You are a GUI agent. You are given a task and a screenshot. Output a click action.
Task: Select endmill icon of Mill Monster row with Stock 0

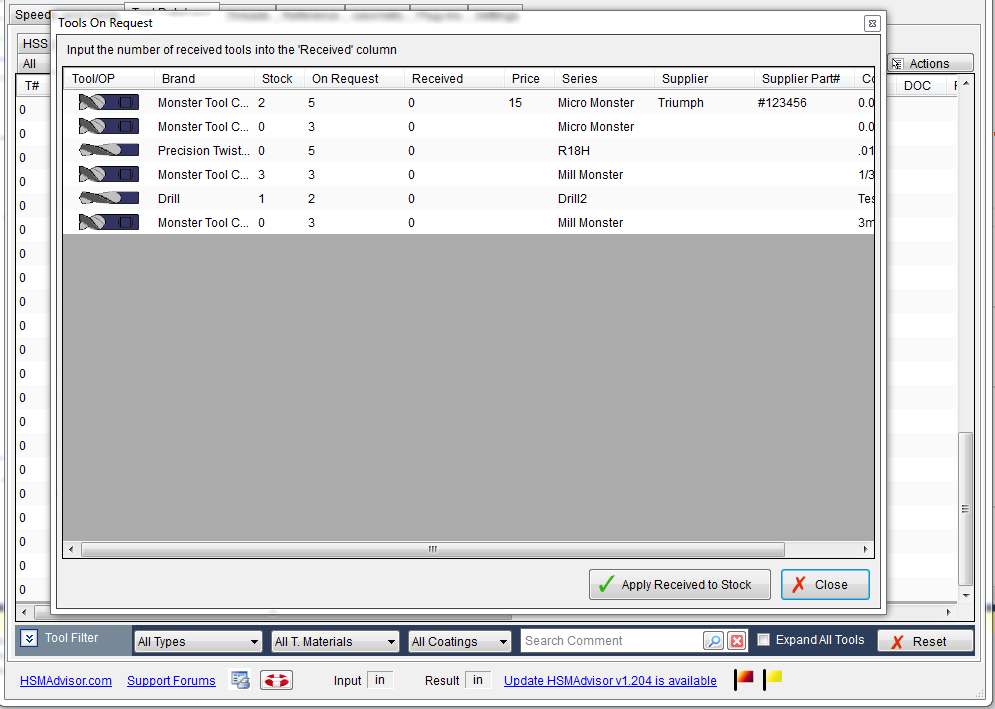click(109, 222)
